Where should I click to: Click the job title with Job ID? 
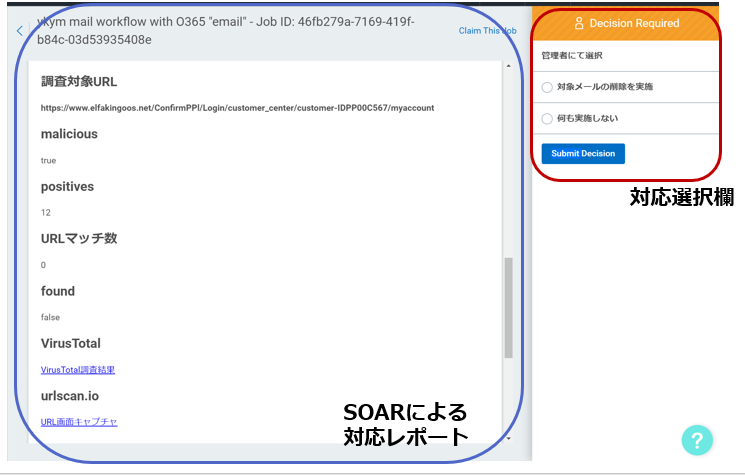point(226,31)
